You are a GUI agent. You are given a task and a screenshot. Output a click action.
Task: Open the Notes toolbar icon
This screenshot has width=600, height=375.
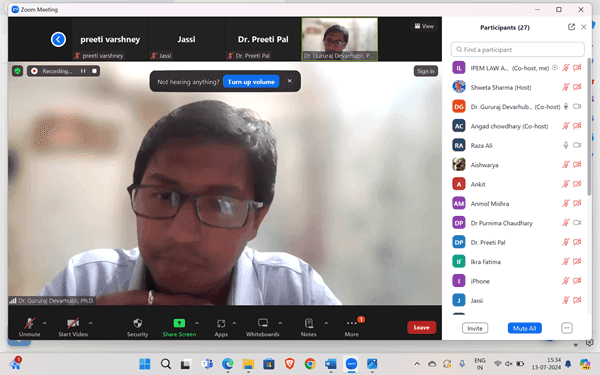click(x=309, y=323)
